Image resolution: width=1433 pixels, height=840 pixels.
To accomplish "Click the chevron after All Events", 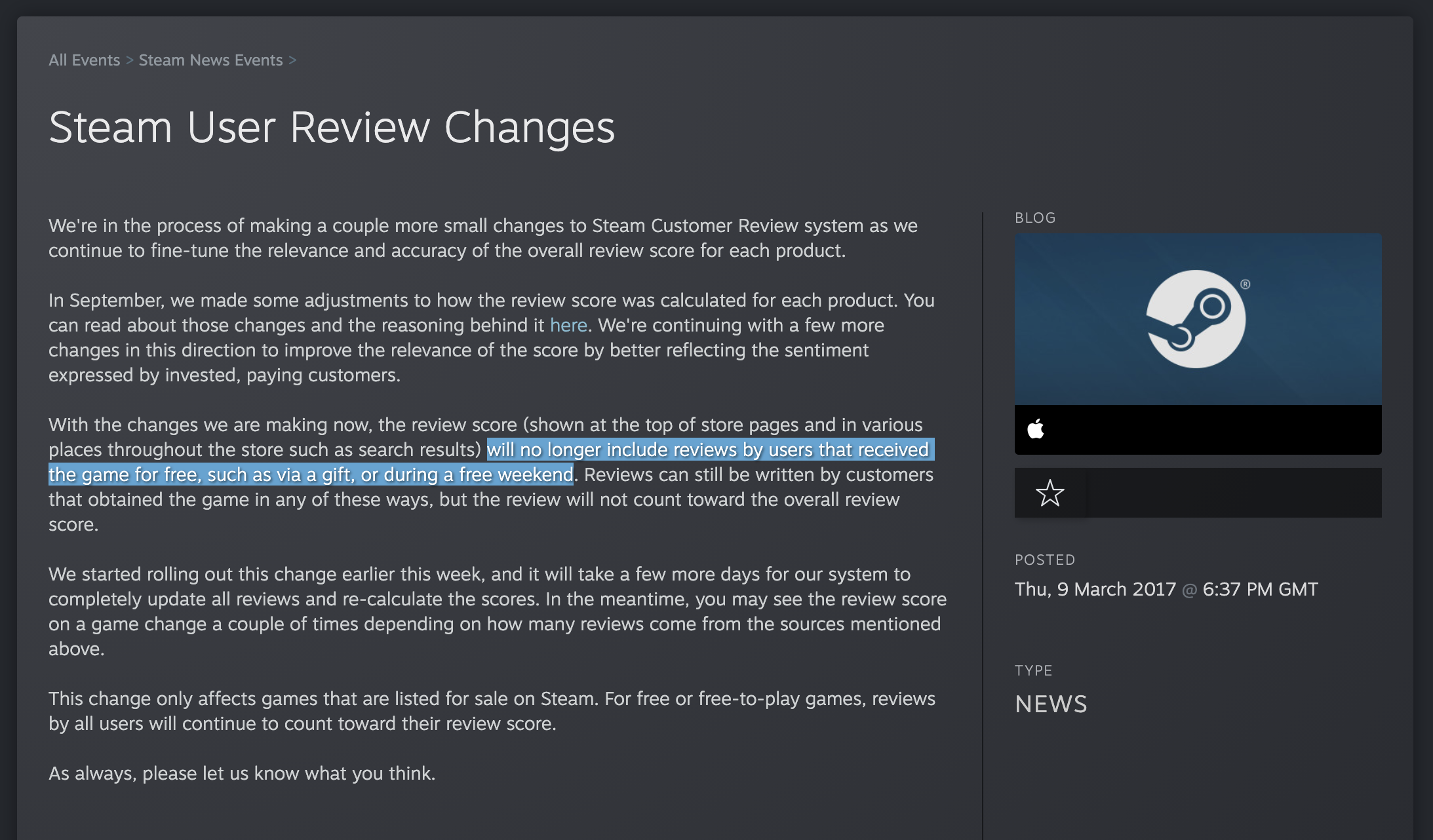I will click(x=130, y=60).
